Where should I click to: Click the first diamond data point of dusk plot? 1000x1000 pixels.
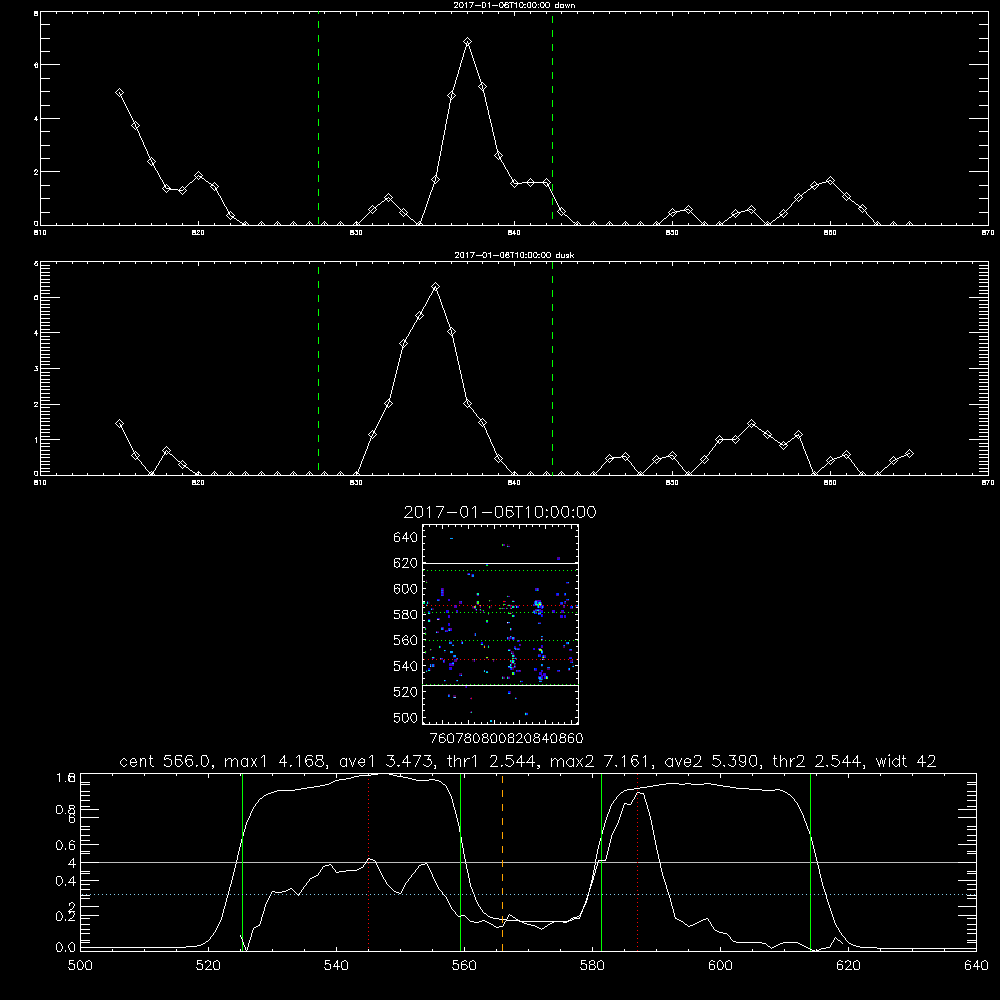click(x=119, y=423)
